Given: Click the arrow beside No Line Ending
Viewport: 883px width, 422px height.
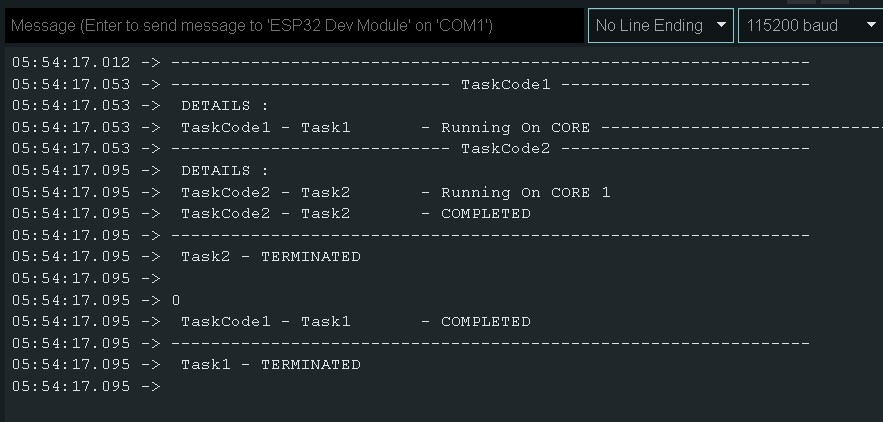Looking at the screenshot, I should [x=721, y=26].
